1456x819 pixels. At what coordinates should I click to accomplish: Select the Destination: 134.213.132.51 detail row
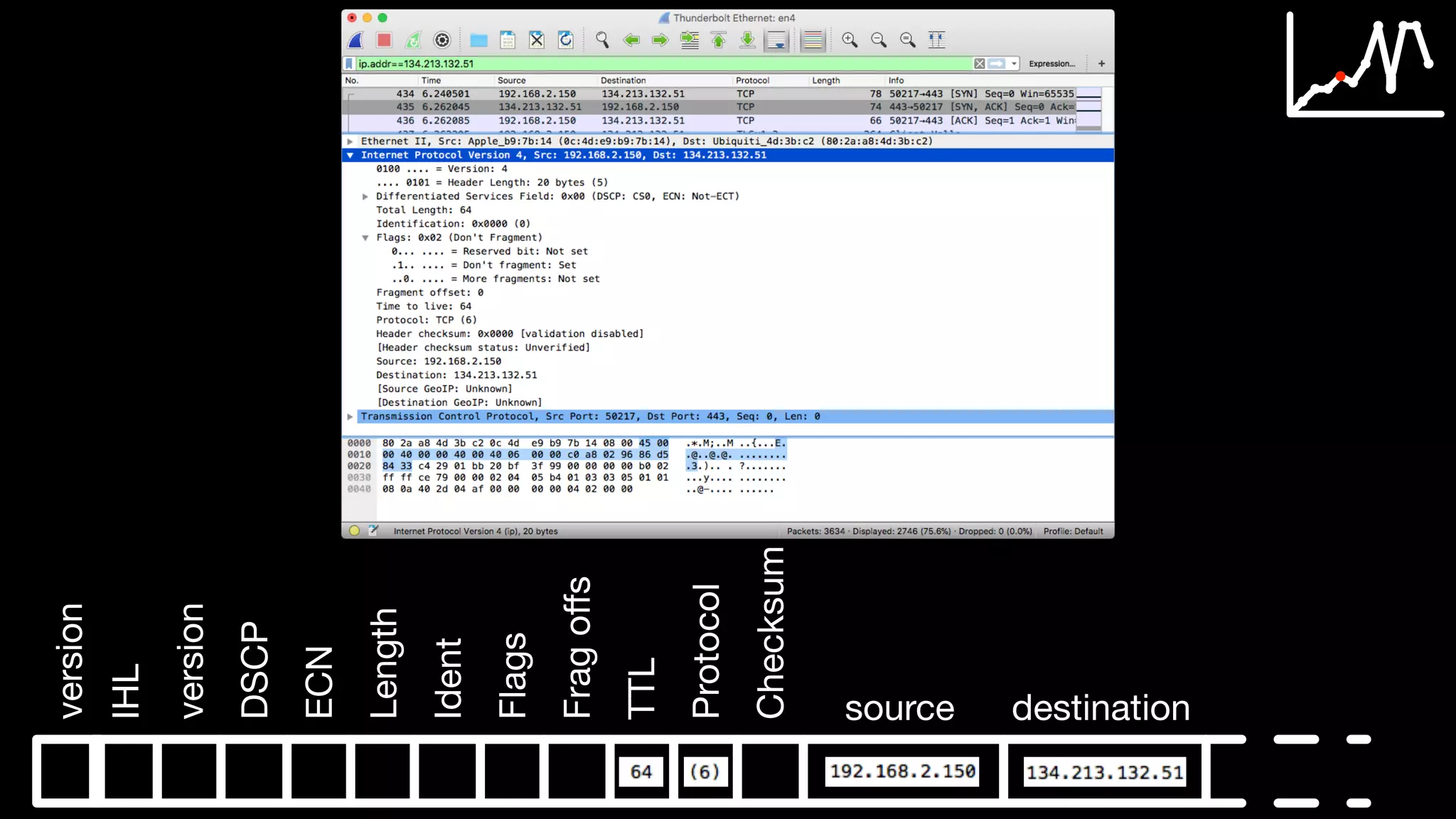[x=728, y=375]
